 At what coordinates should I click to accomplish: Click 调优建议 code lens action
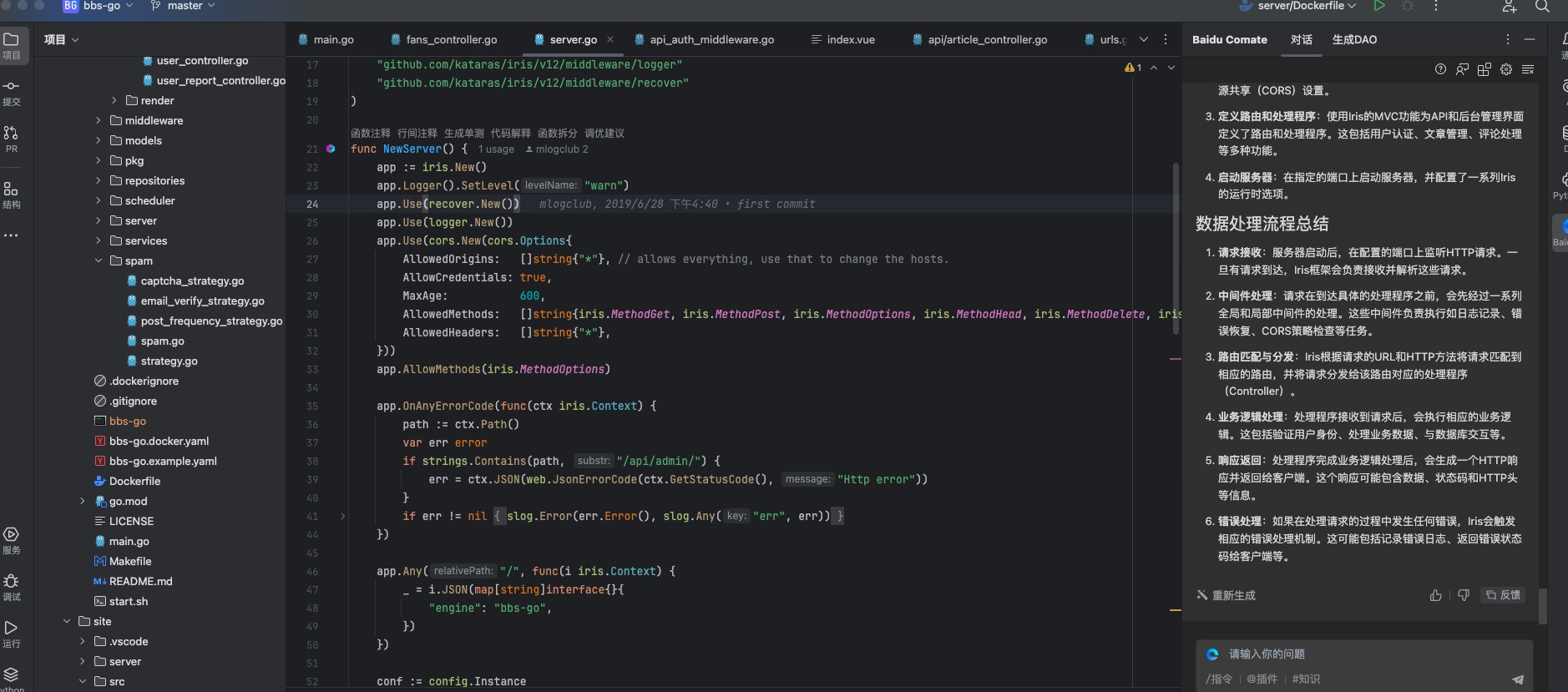click(x=604, y=133)
